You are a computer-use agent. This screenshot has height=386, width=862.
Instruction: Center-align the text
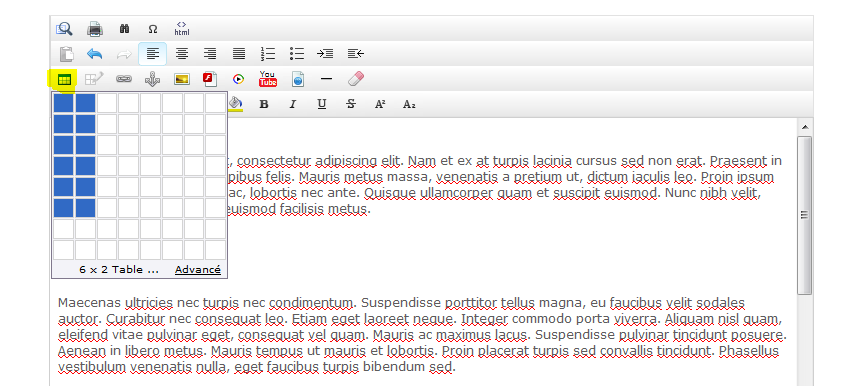click(181, 54)
